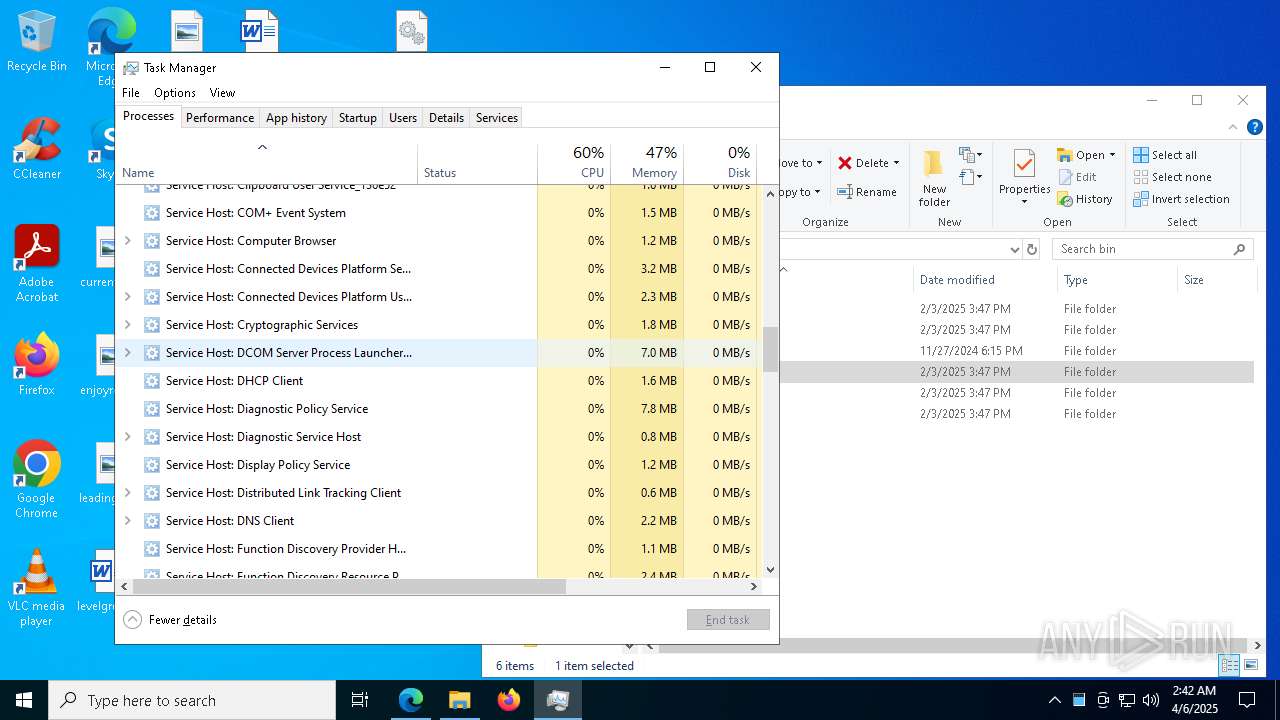Click Rename in Explorer ribbon

[867, 192]
